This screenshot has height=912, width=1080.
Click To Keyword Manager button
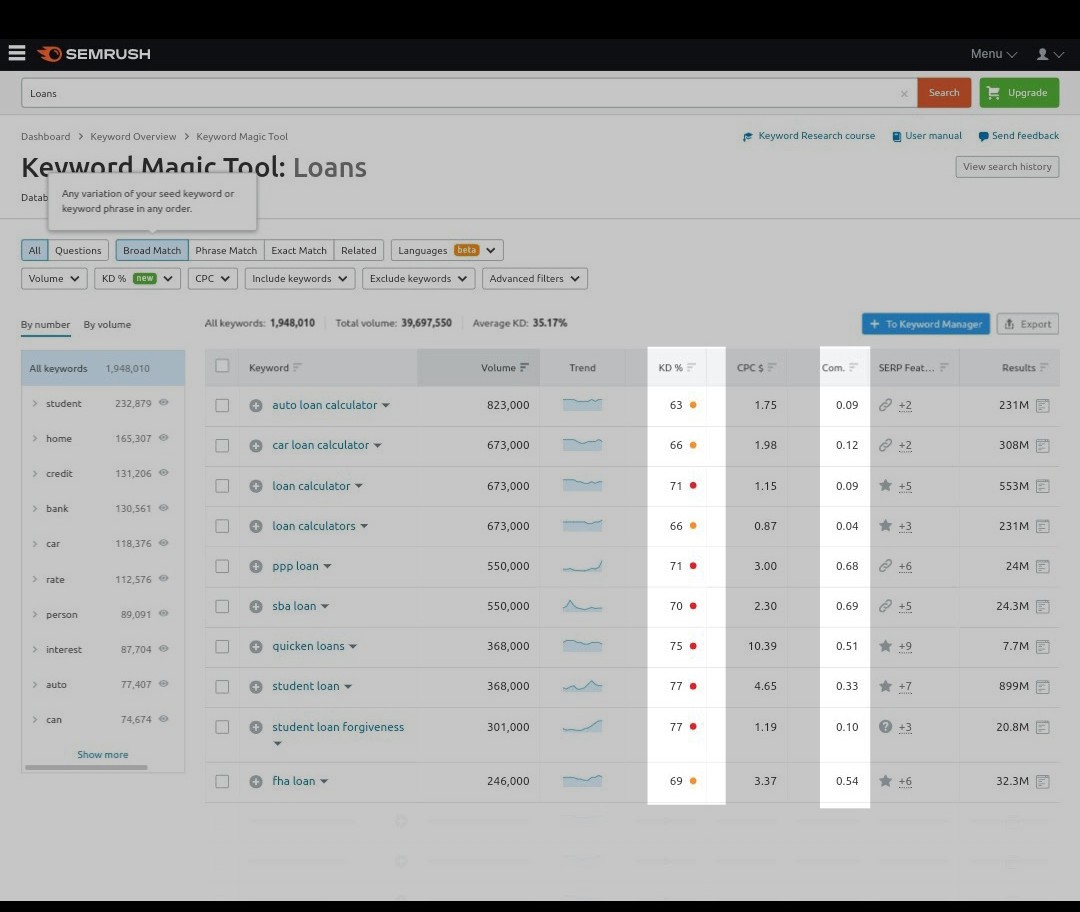pyautogui.click(x=926, y=324)
